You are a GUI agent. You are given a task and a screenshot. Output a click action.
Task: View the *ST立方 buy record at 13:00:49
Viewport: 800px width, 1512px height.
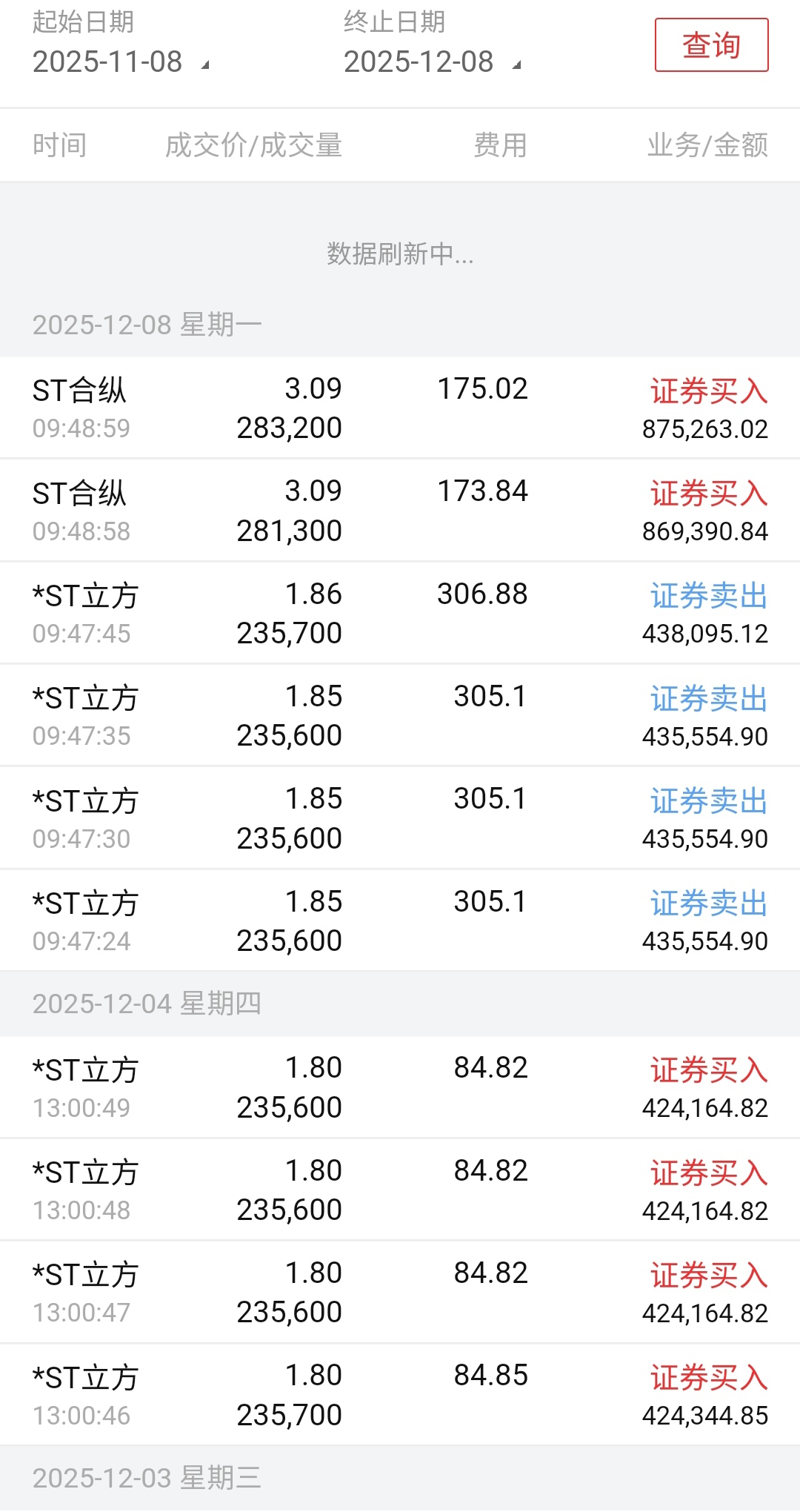pos(400,1087)
